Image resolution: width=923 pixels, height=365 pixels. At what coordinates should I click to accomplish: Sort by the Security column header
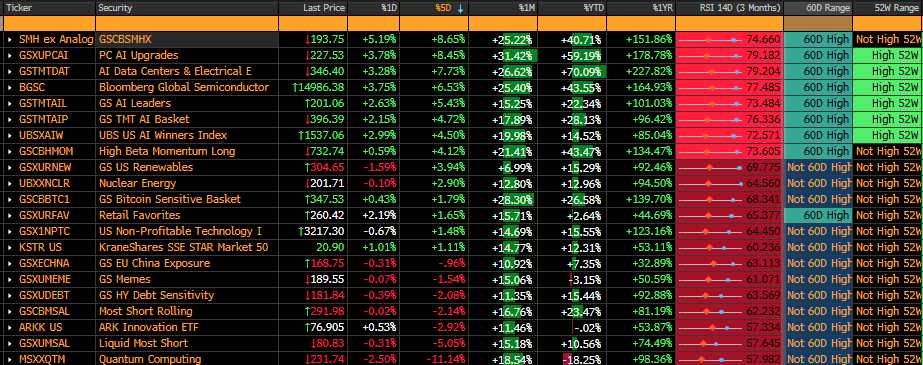pyautogui.click(x=187, y=8)
